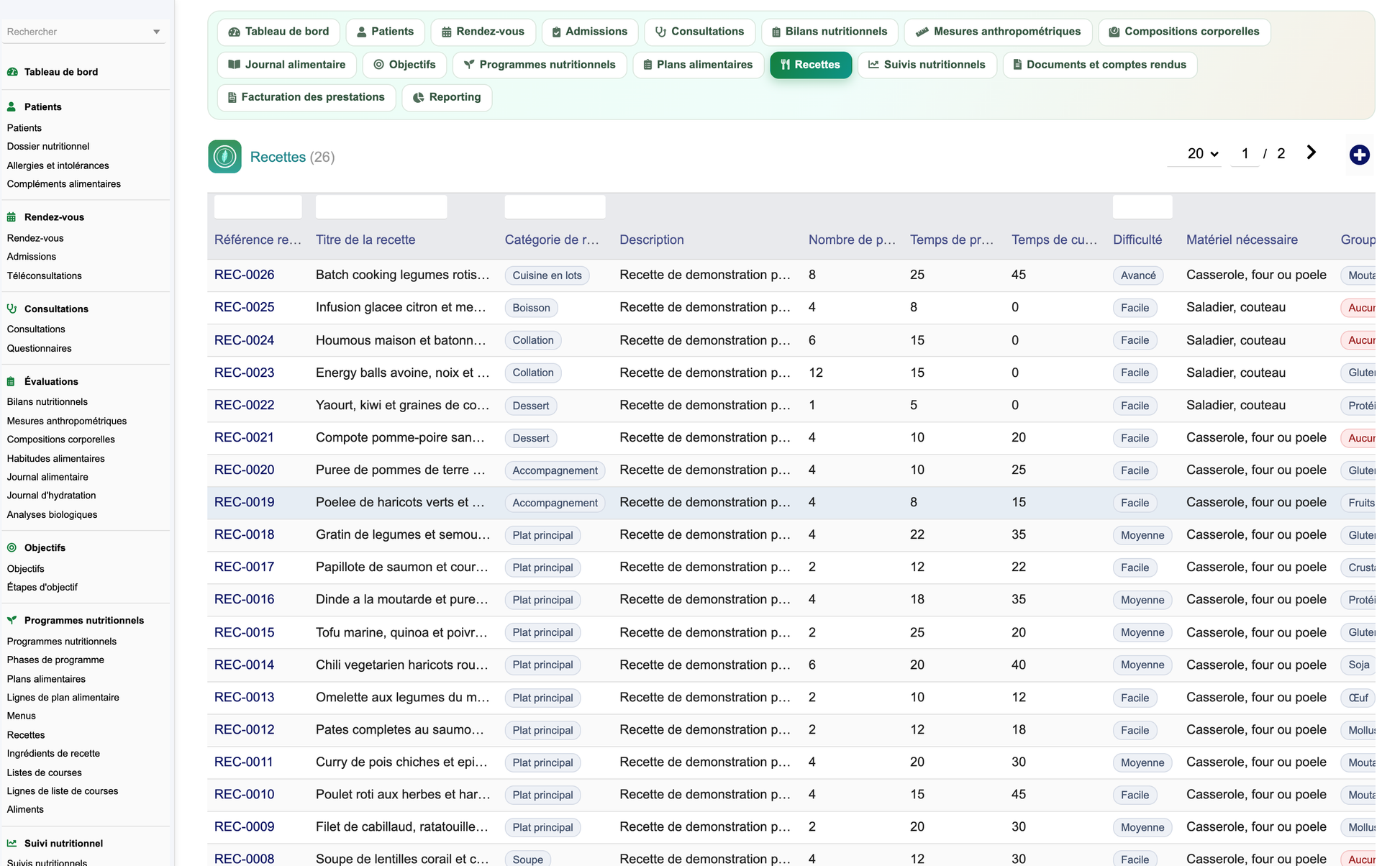
Task: Click sidebar Suivi nutritionnel chart icon
Action: pyautogui.click(x=12, y=843)
